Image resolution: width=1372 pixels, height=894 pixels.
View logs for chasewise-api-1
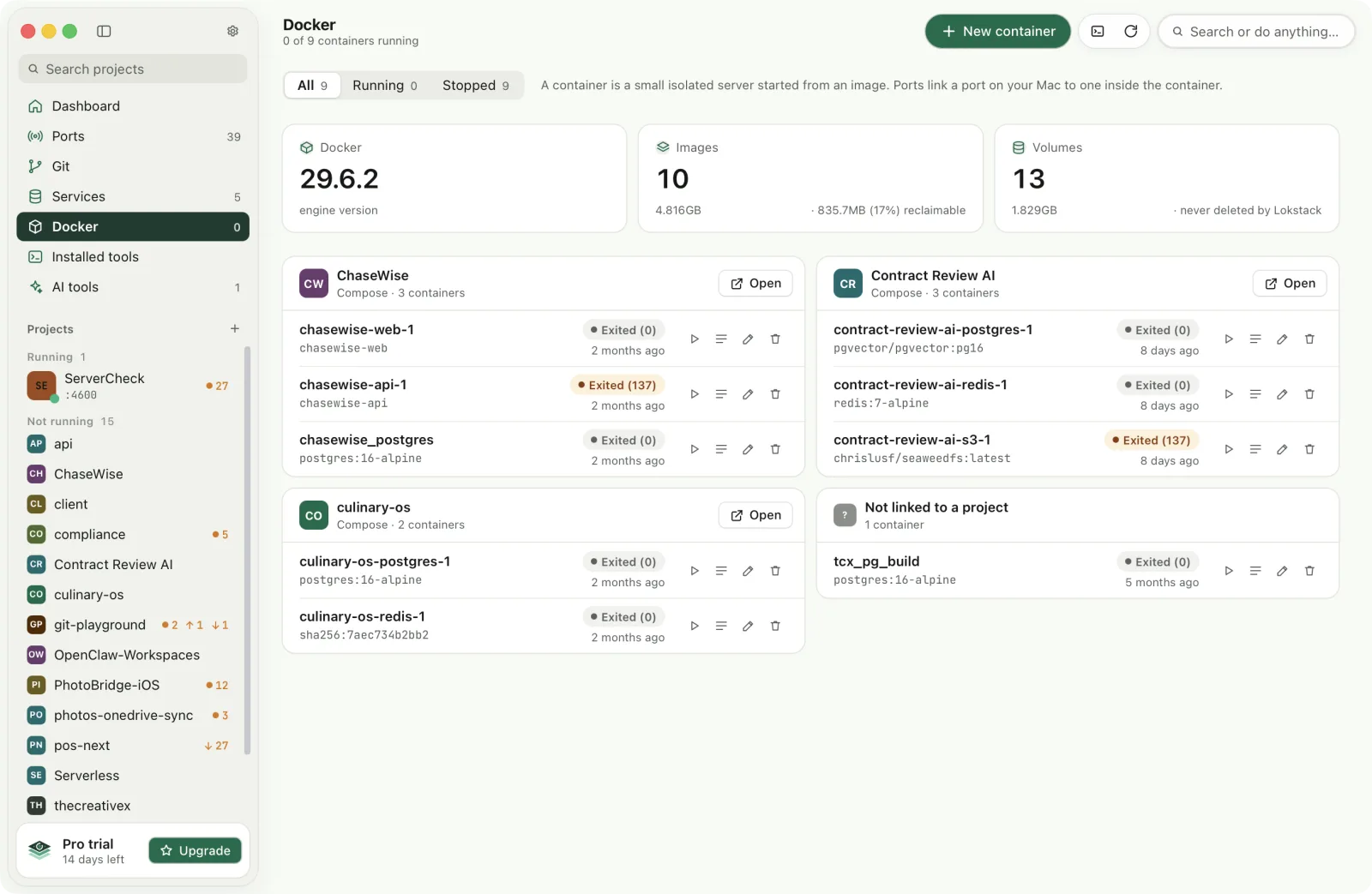721,394
